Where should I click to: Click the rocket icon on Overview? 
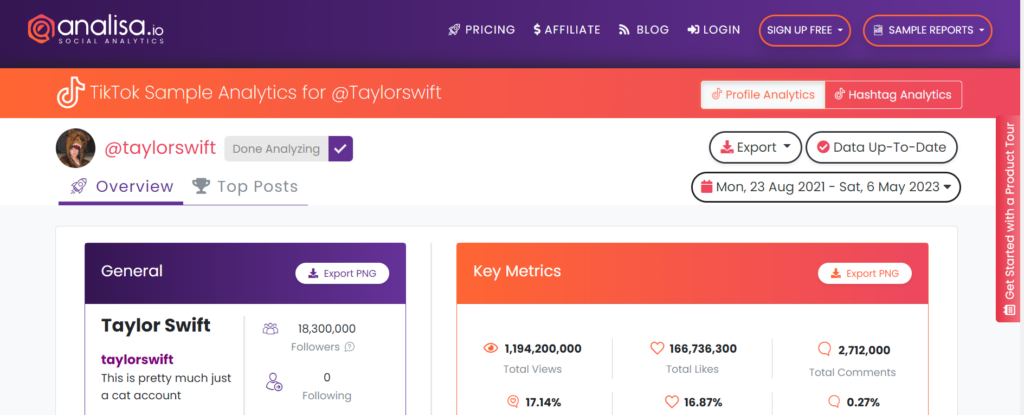pyautogui.click(x=78, y=186)
